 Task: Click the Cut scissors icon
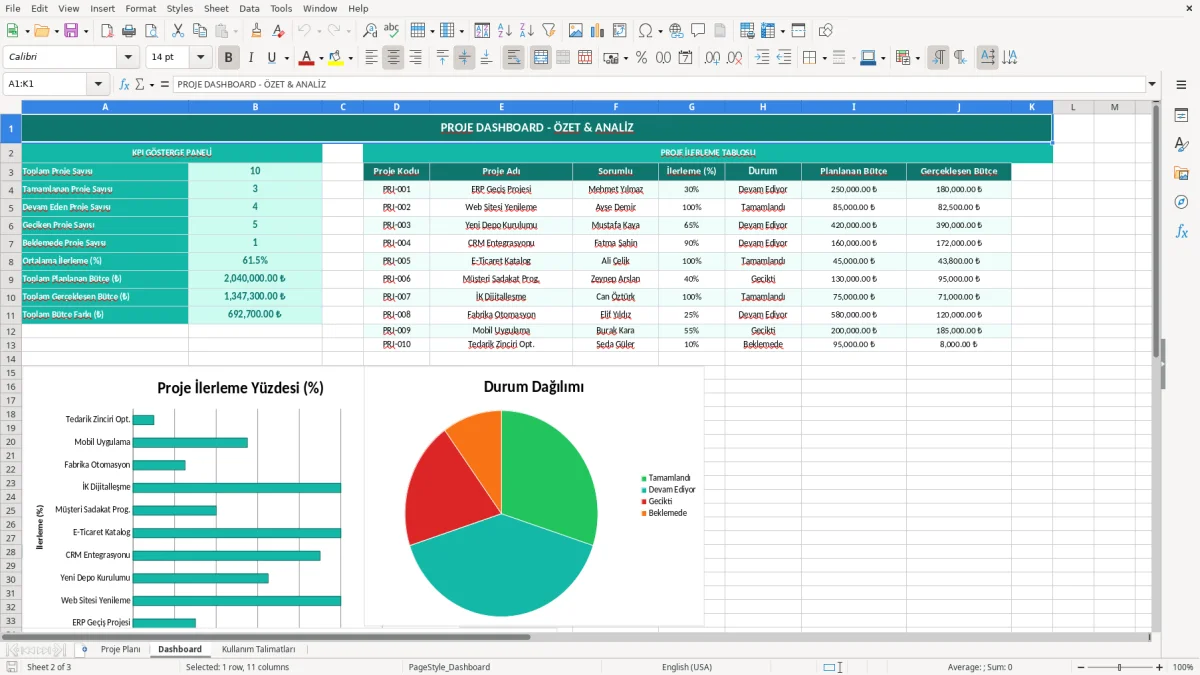[x=178, y=31]
